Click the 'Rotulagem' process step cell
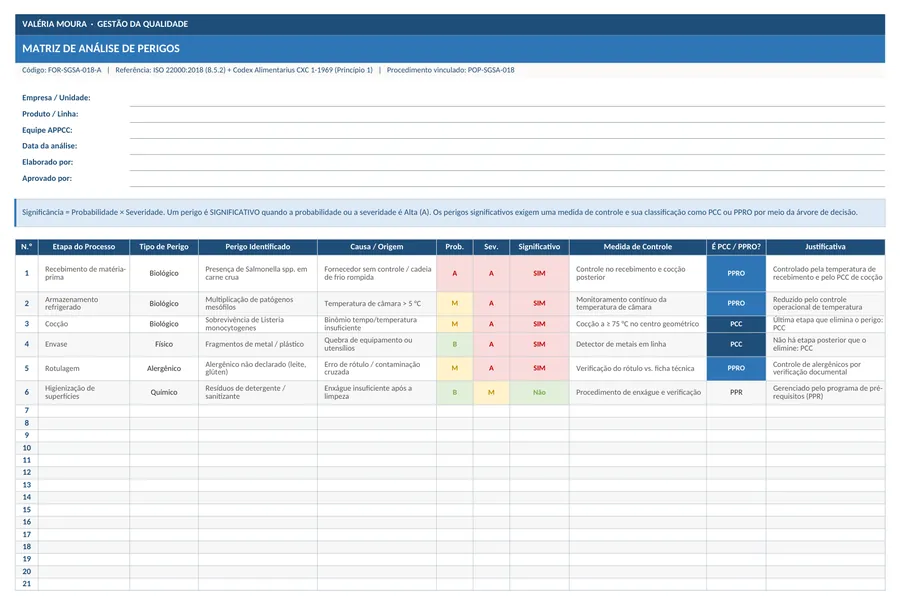Viewport: 900px width, 605px height. (x=84, y=369)
